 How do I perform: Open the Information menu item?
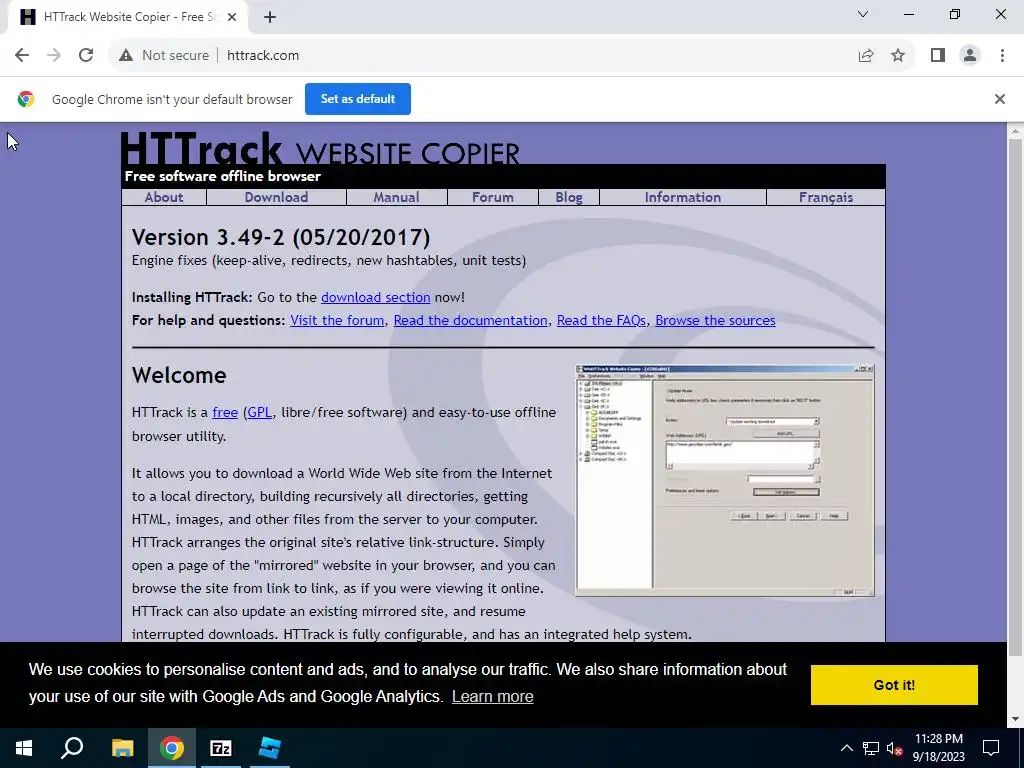[x=682, y=197]
